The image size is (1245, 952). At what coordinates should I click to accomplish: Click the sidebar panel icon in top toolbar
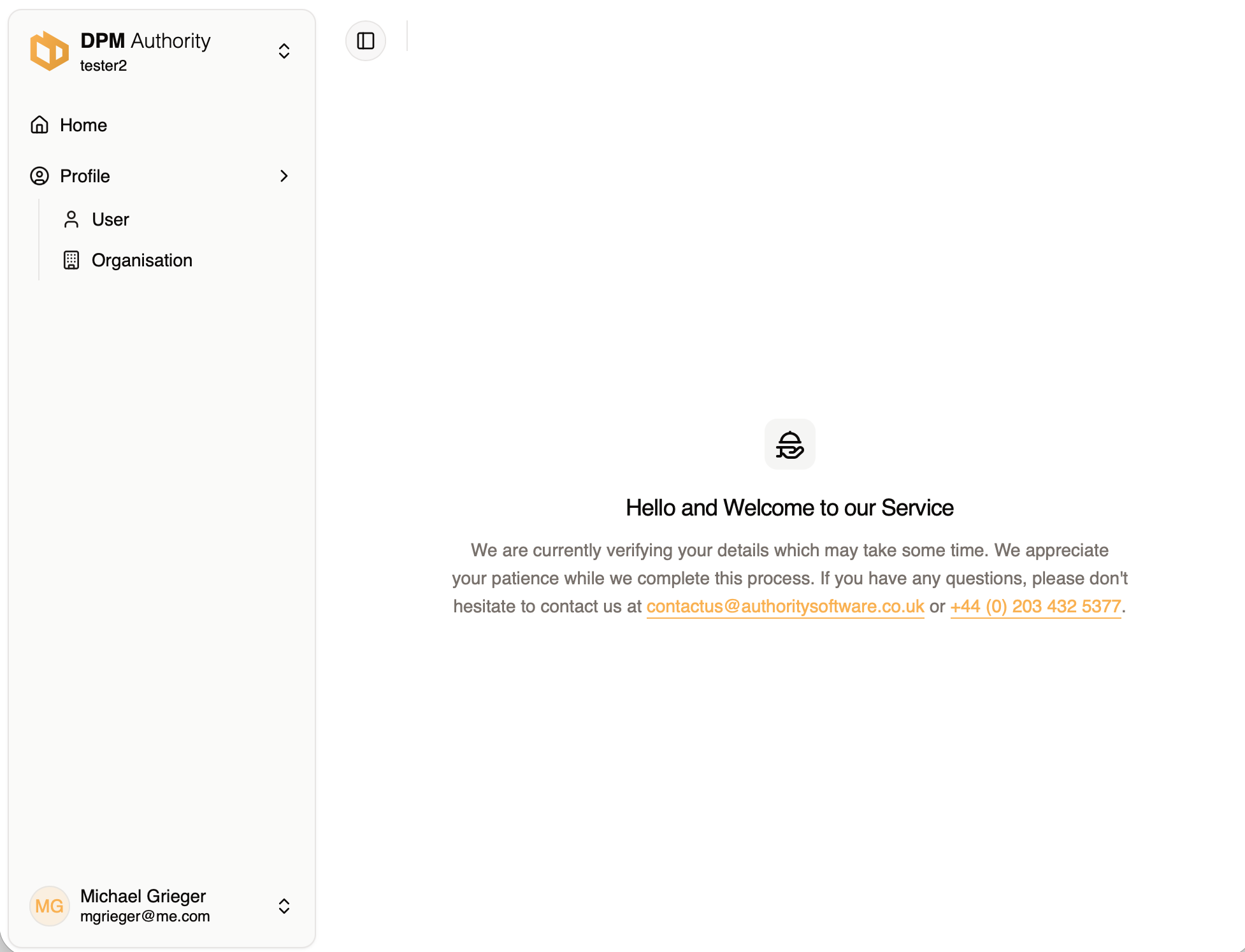366,40
